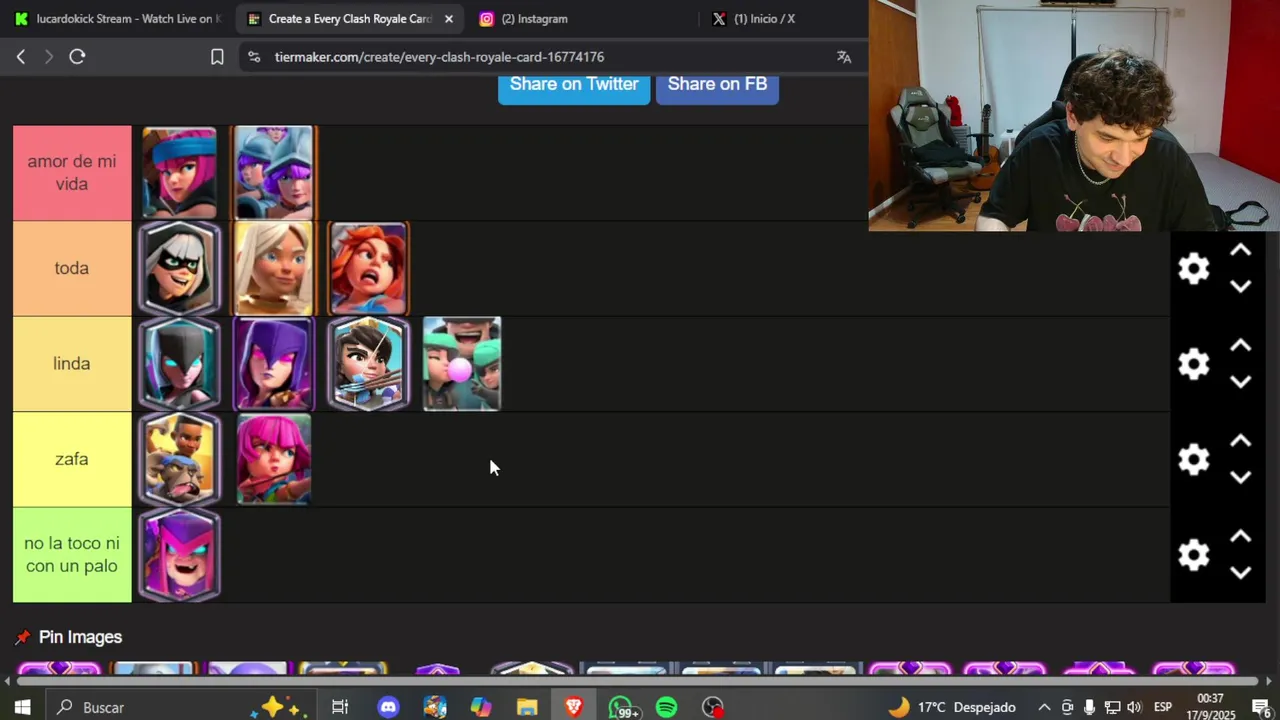Open Spotify from the taskbar
This screenshot has height=720, width=1280.
[666, 707]
